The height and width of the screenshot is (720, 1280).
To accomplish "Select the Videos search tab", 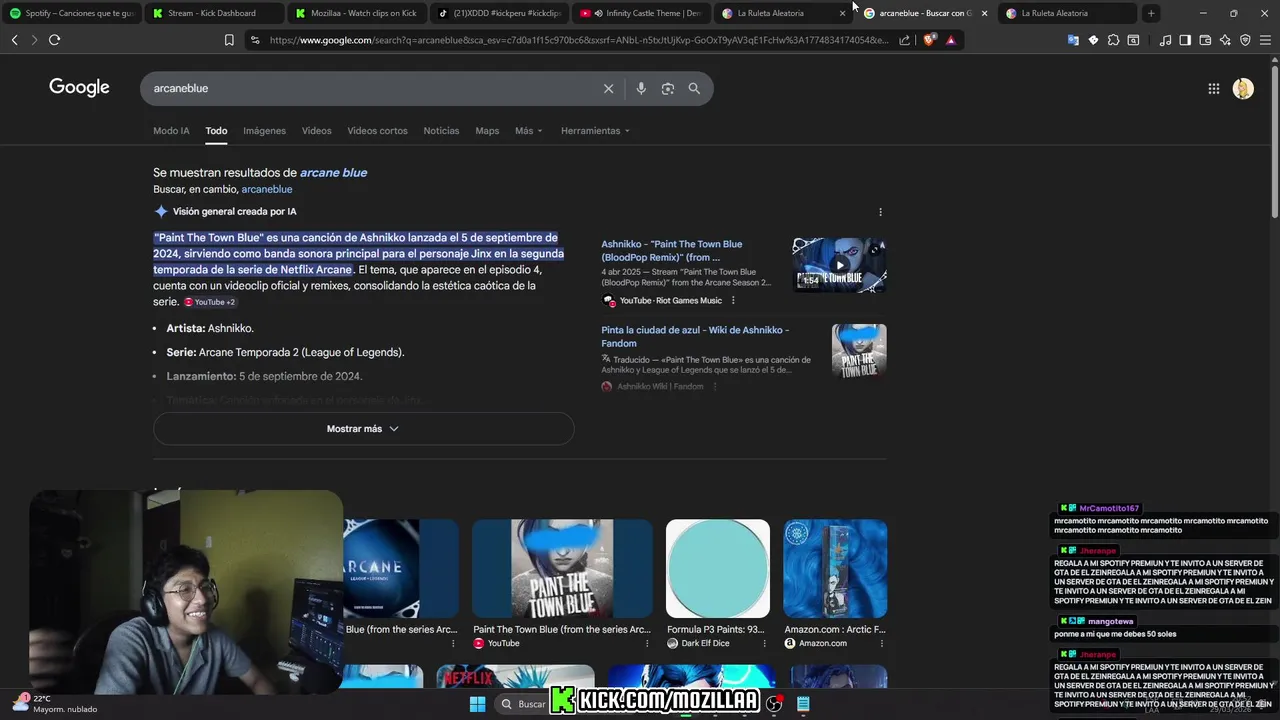I will [316, 131].
